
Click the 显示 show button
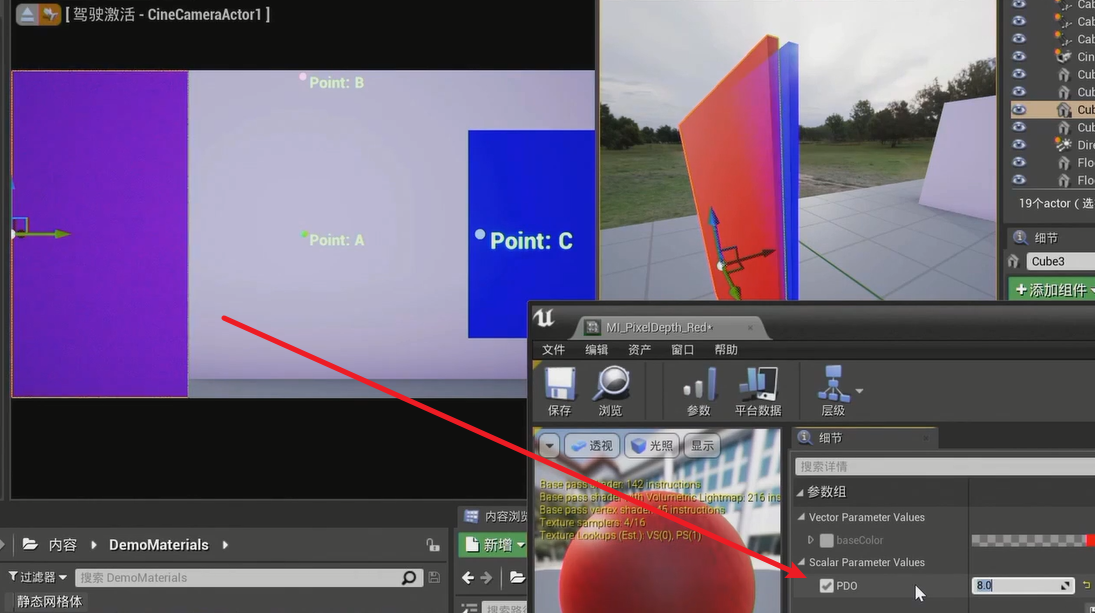[703, 445]
